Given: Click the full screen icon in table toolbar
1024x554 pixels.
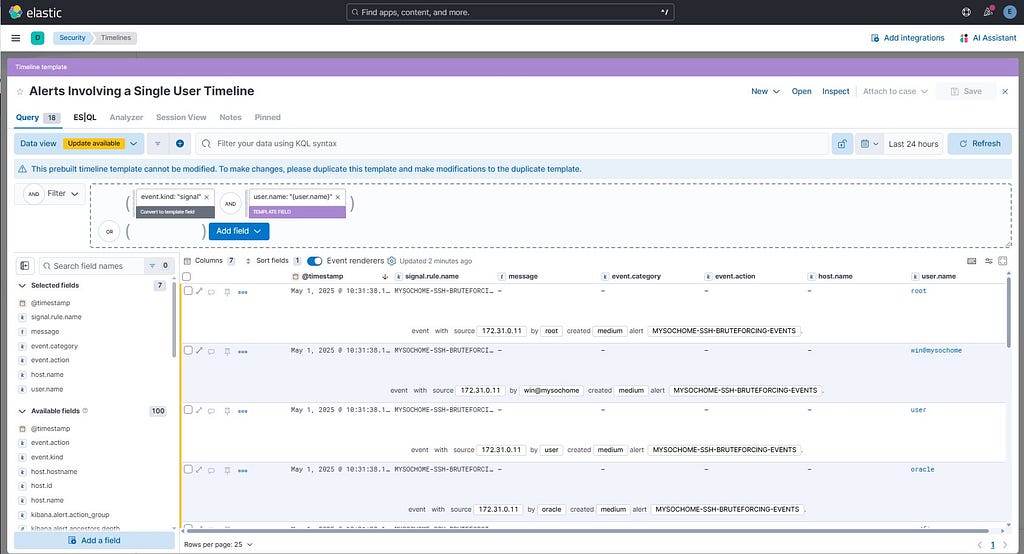Looking at the screenshot, I should click(1002, 261).
